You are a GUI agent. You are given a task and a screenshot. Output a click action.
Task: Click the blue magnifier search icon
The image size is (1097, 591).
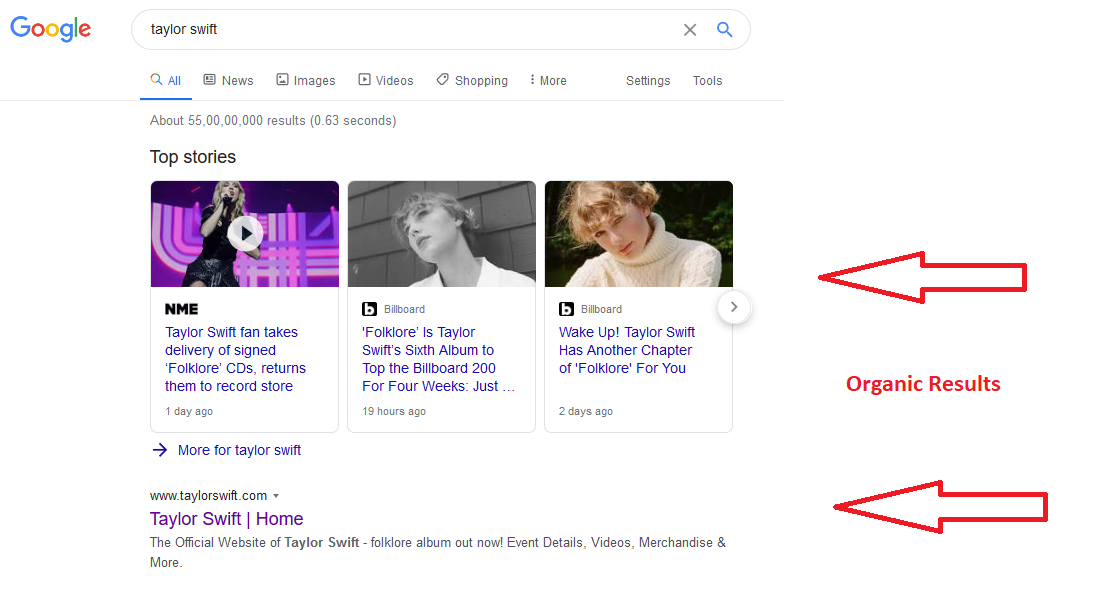point(725,29)
